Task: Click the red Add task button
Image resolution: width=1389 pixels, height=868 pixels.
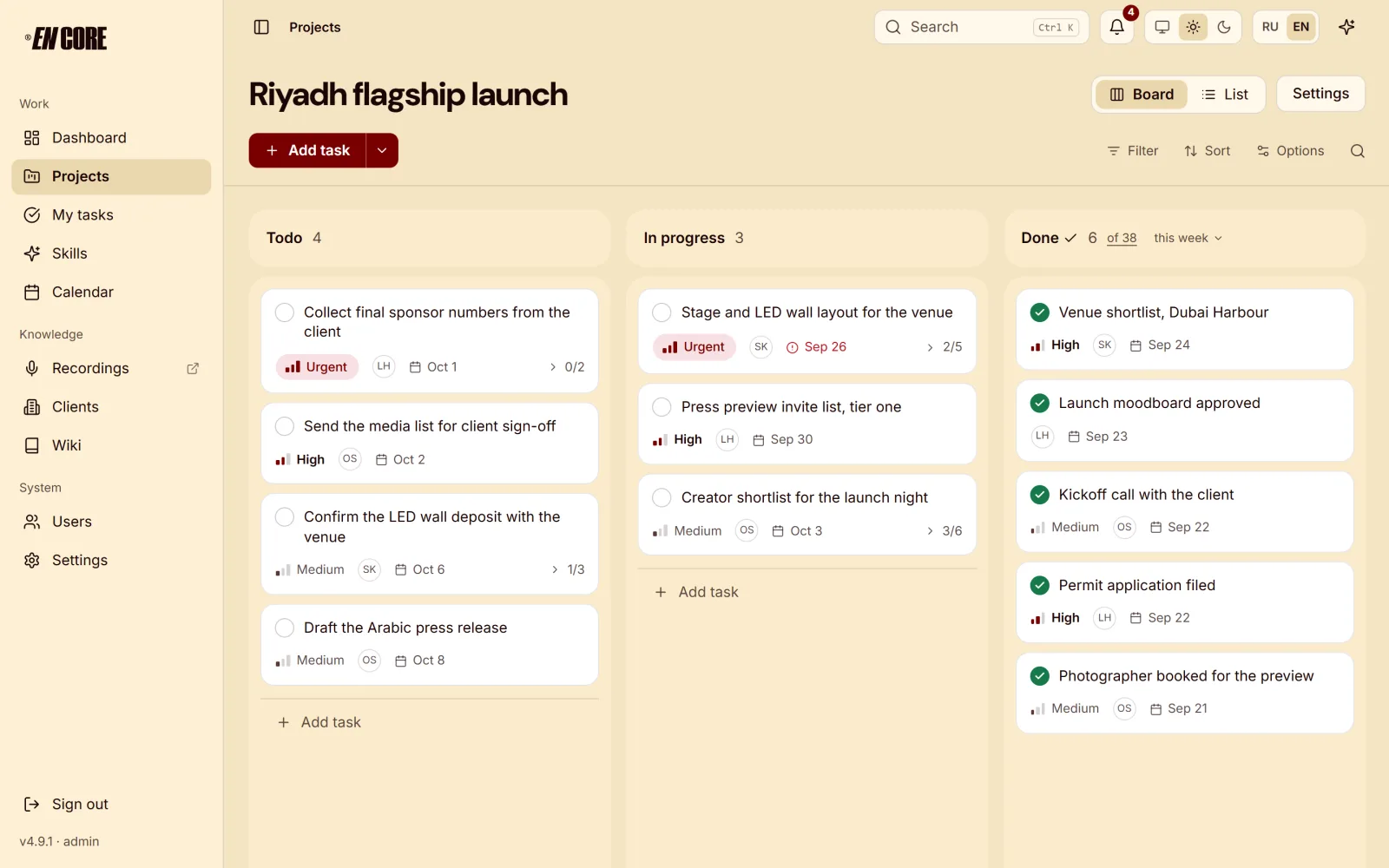Action: click(x=307, y=150)
